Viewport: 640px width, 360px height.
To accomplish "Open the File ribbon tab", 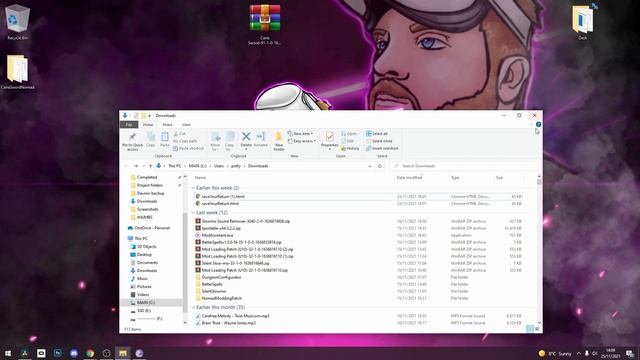I will (x=129, y=124).
